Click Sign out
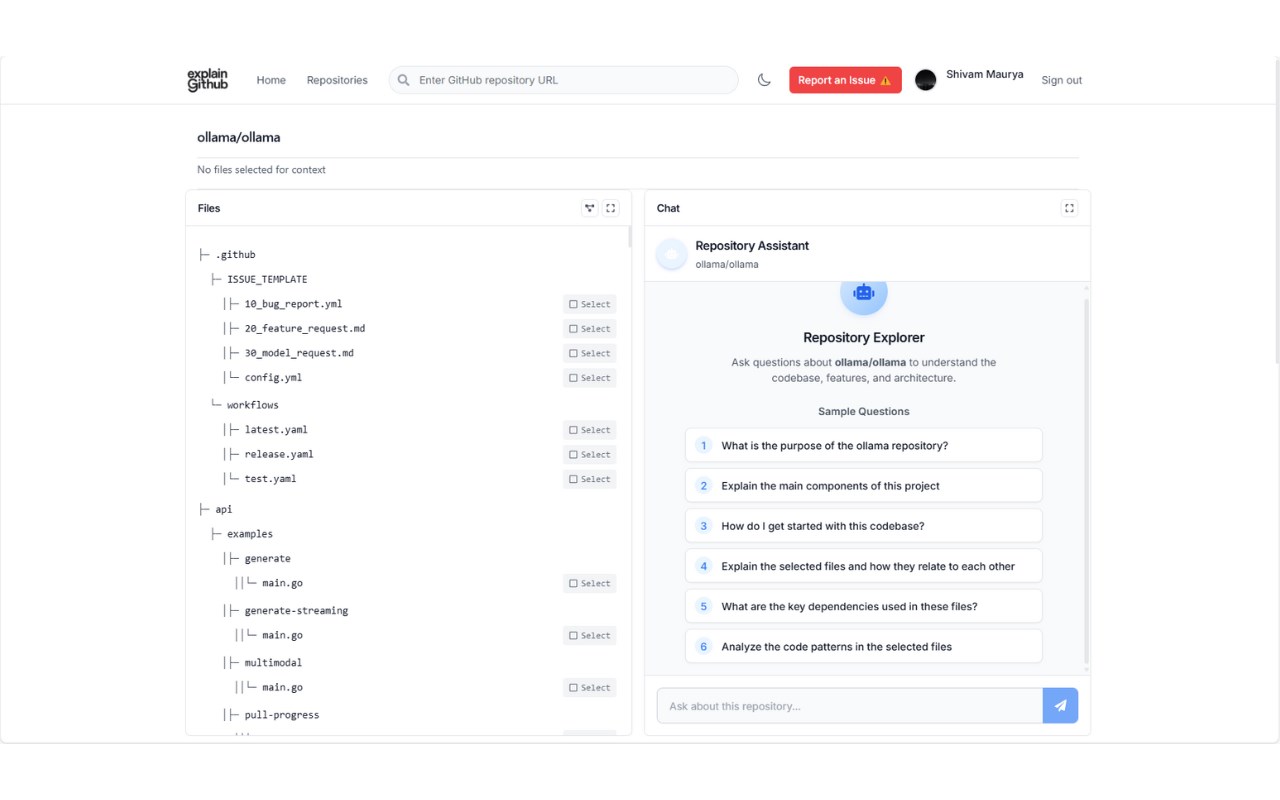Viewport: 1280px width, 800px height. (x=1062, y=80)
